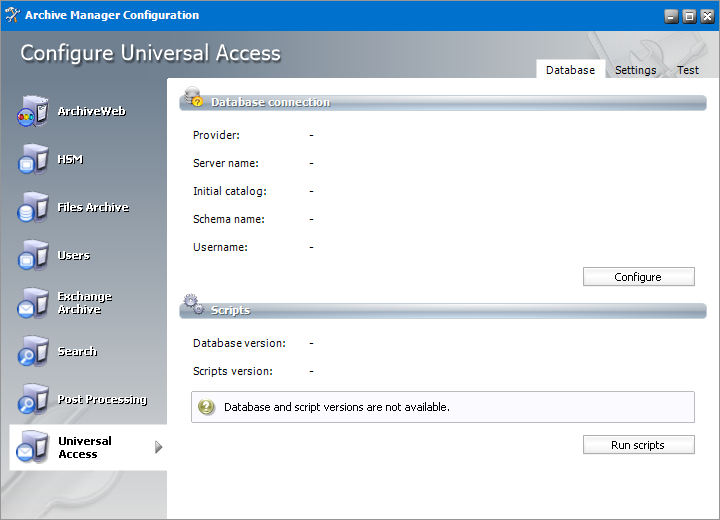Click the Run scripts button

point(638,445)
